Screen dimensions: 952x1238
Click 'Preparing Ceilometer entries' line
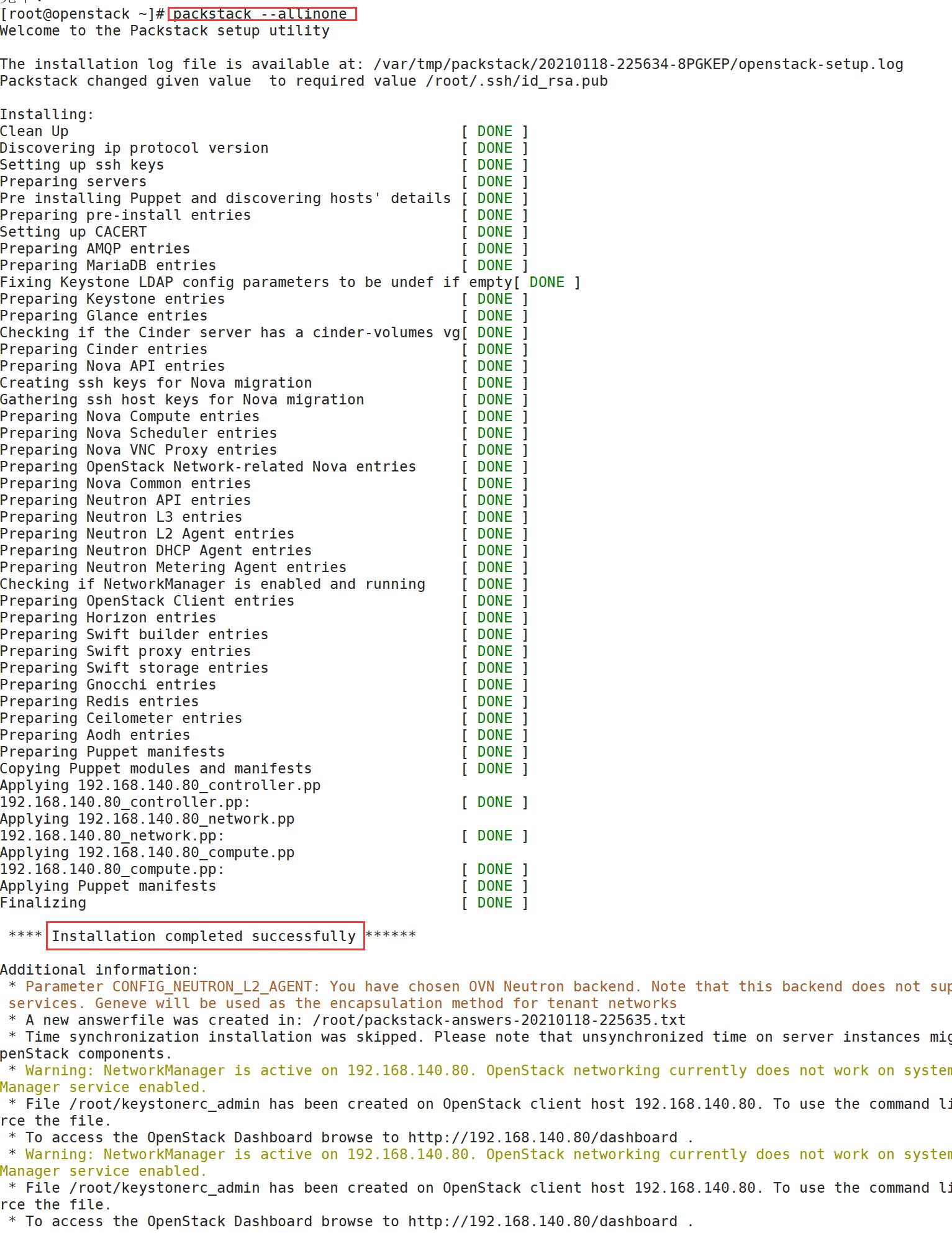tap(121, 719)
